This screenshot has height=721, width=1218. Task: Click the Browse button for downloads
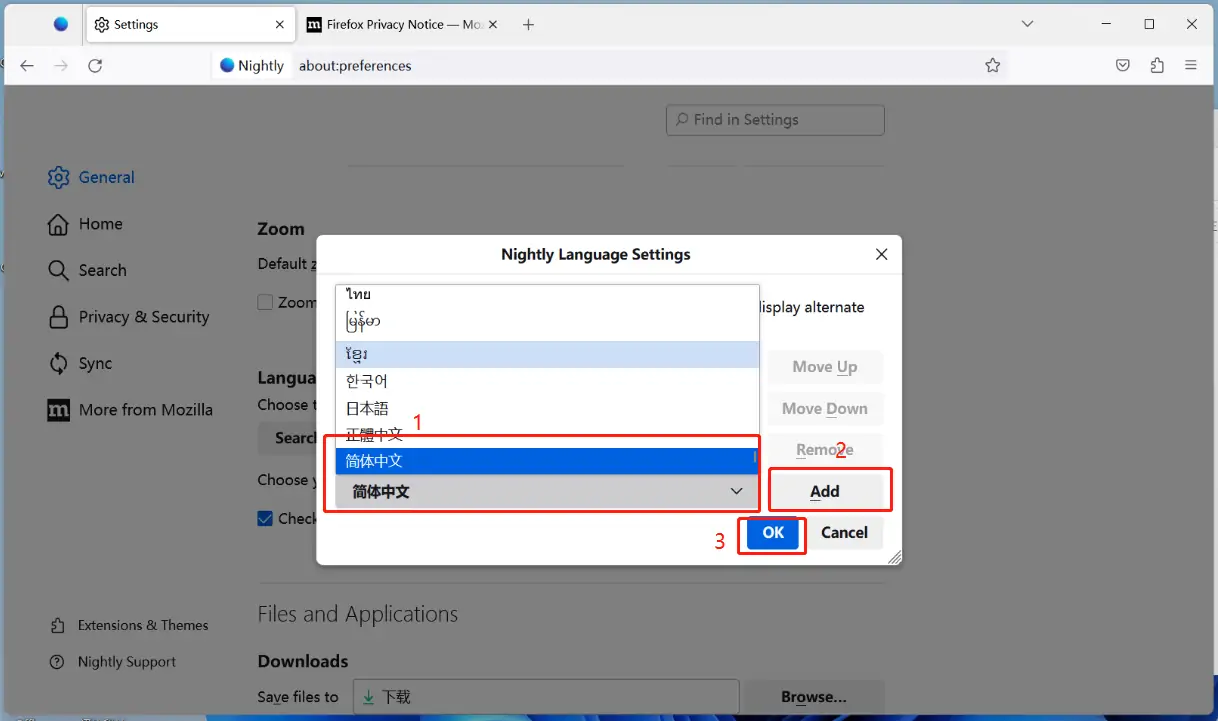click(813, 697)
